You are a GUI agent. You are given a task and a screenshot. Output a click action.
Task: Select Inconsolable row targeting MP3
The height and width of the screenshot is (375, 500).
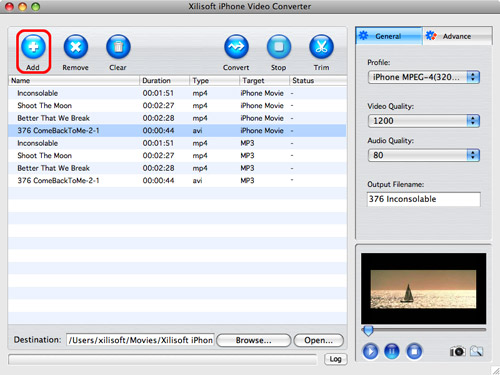(177, 143)
